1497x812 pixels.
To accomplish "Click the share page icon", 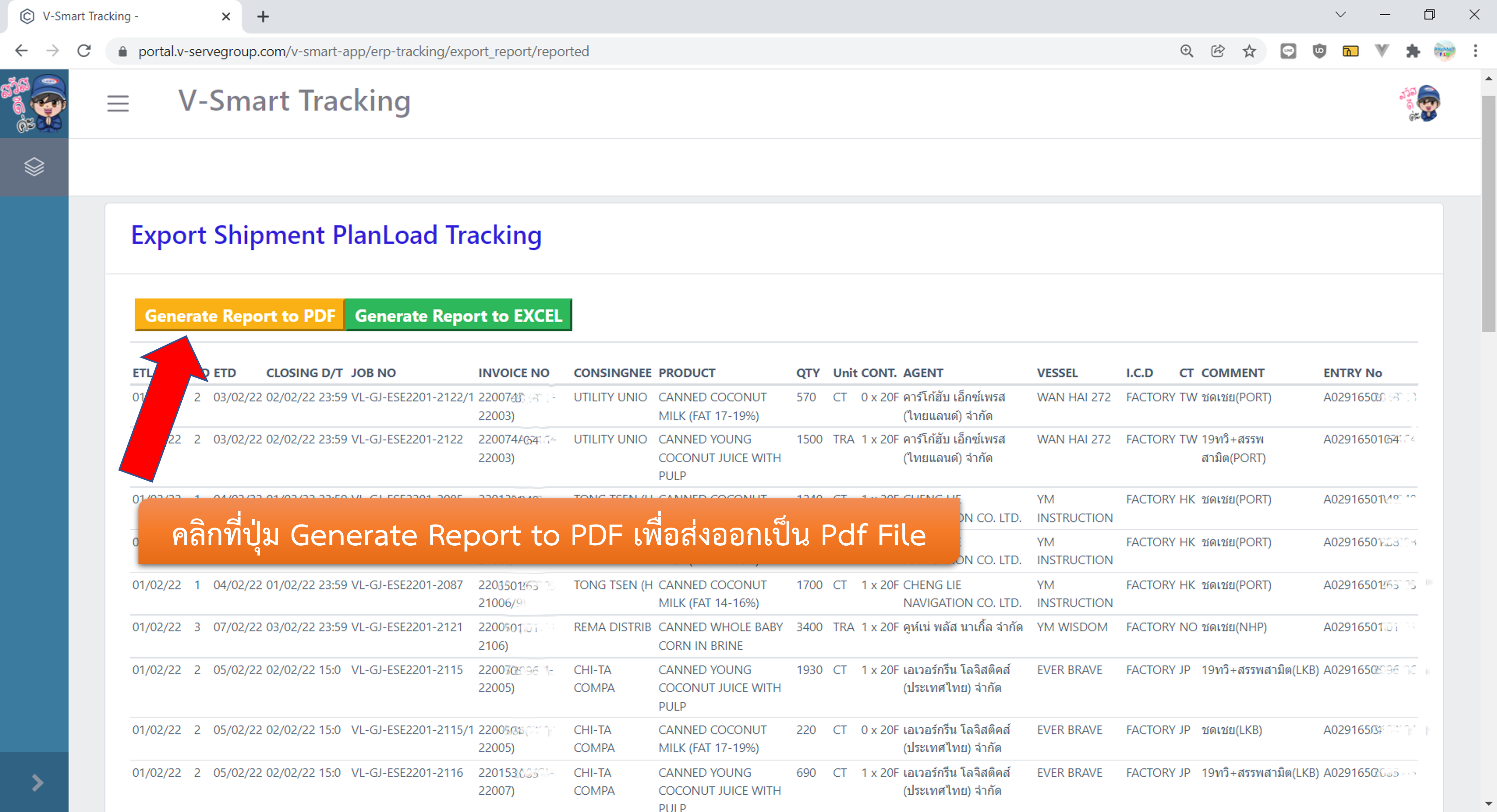I will tap(1218, 51).
